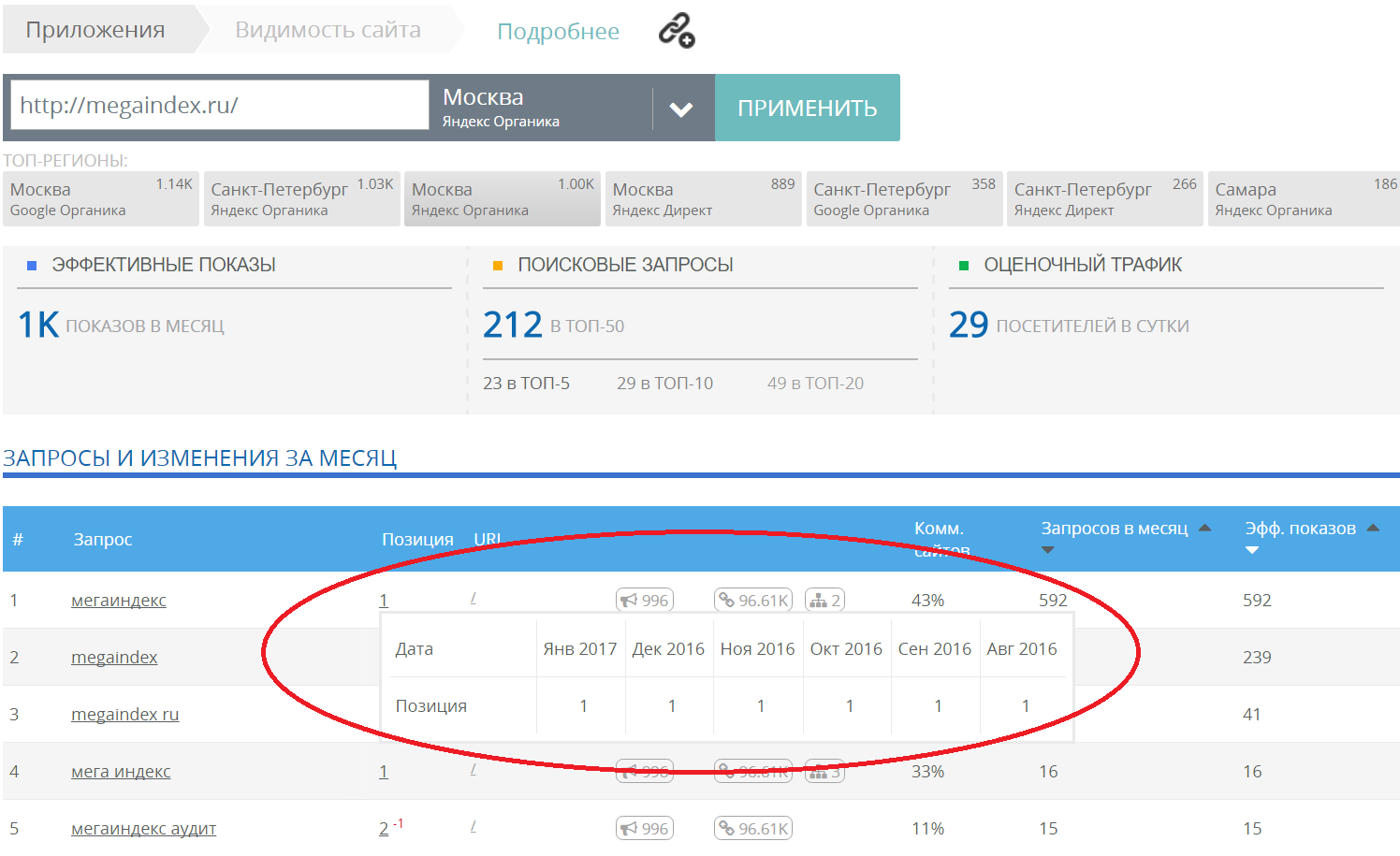Open the мегаиндекс query link
The height and width of the screenshot is (856, 1400).
[119, 601]
